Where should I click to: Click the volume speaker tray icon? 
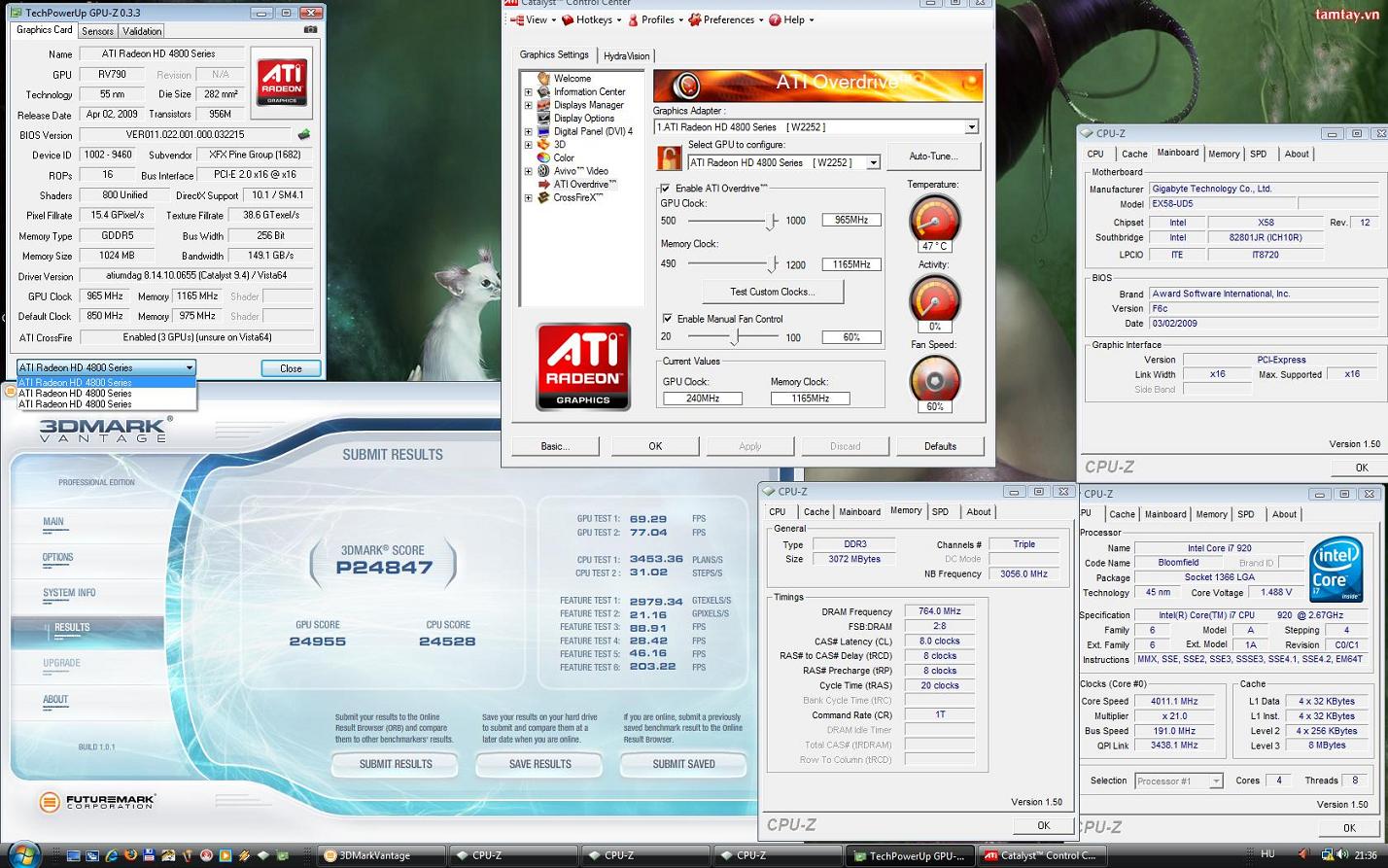coord(1341,855)
